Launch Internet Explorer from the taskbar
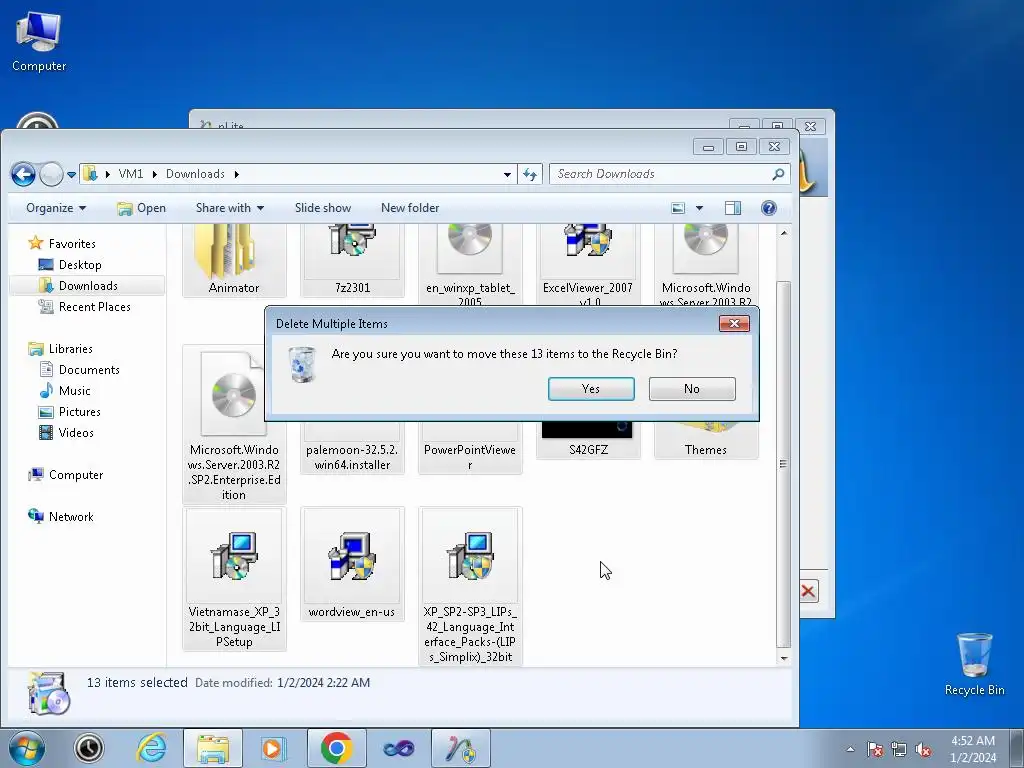The height and width of the screenshot is (768, 1024). [x=151, y=748]
